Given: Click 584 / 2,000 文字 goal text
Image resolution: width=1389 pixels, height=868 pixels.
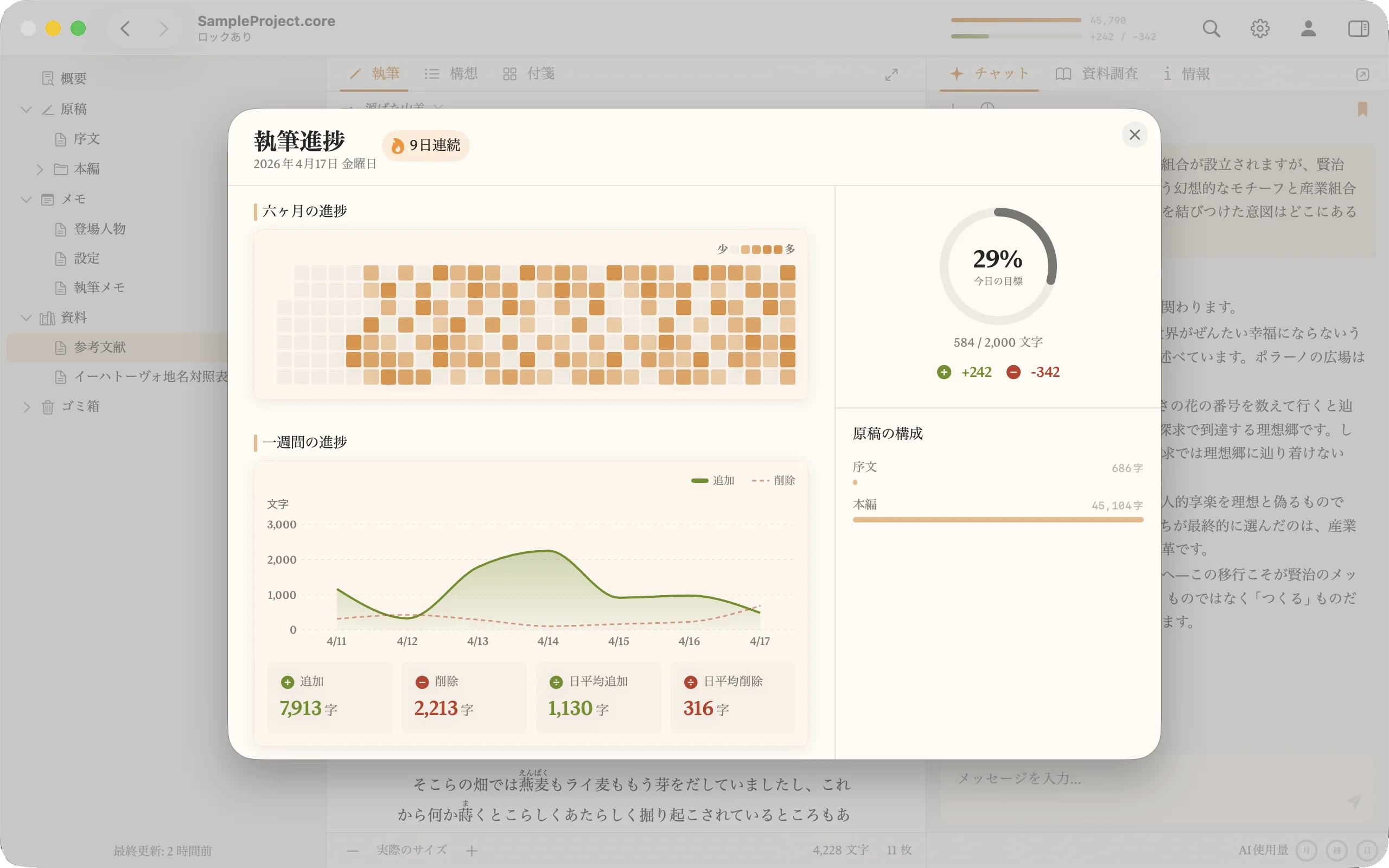Looking at the screenshot, I should [998, 343].
